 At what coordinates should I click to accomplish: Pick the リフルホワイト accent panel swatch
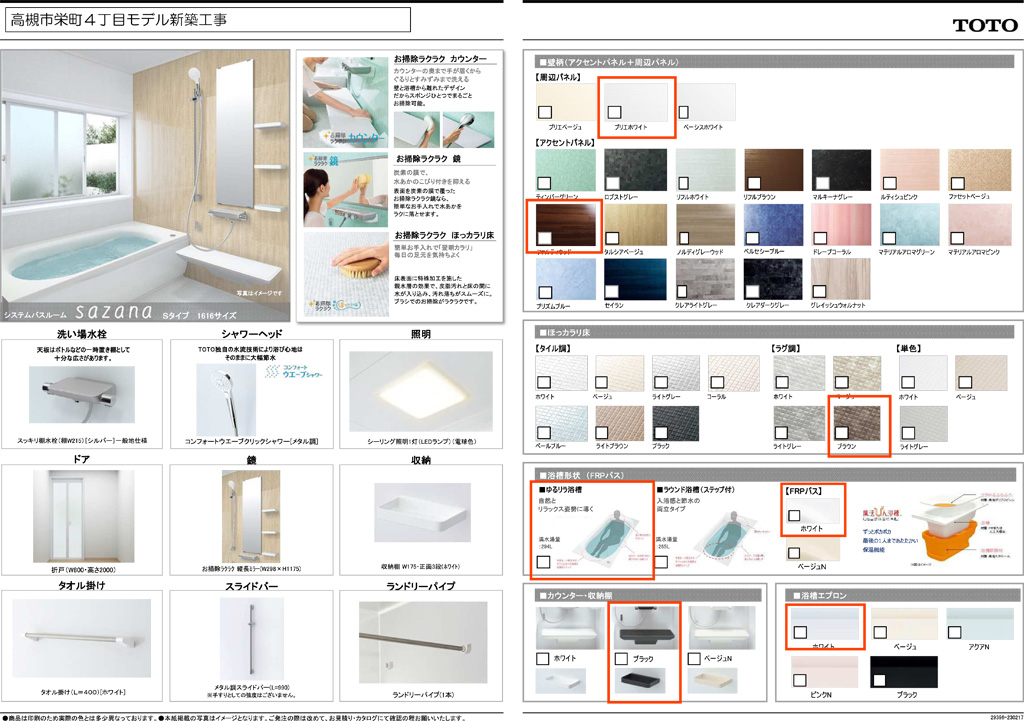(705, 170)
